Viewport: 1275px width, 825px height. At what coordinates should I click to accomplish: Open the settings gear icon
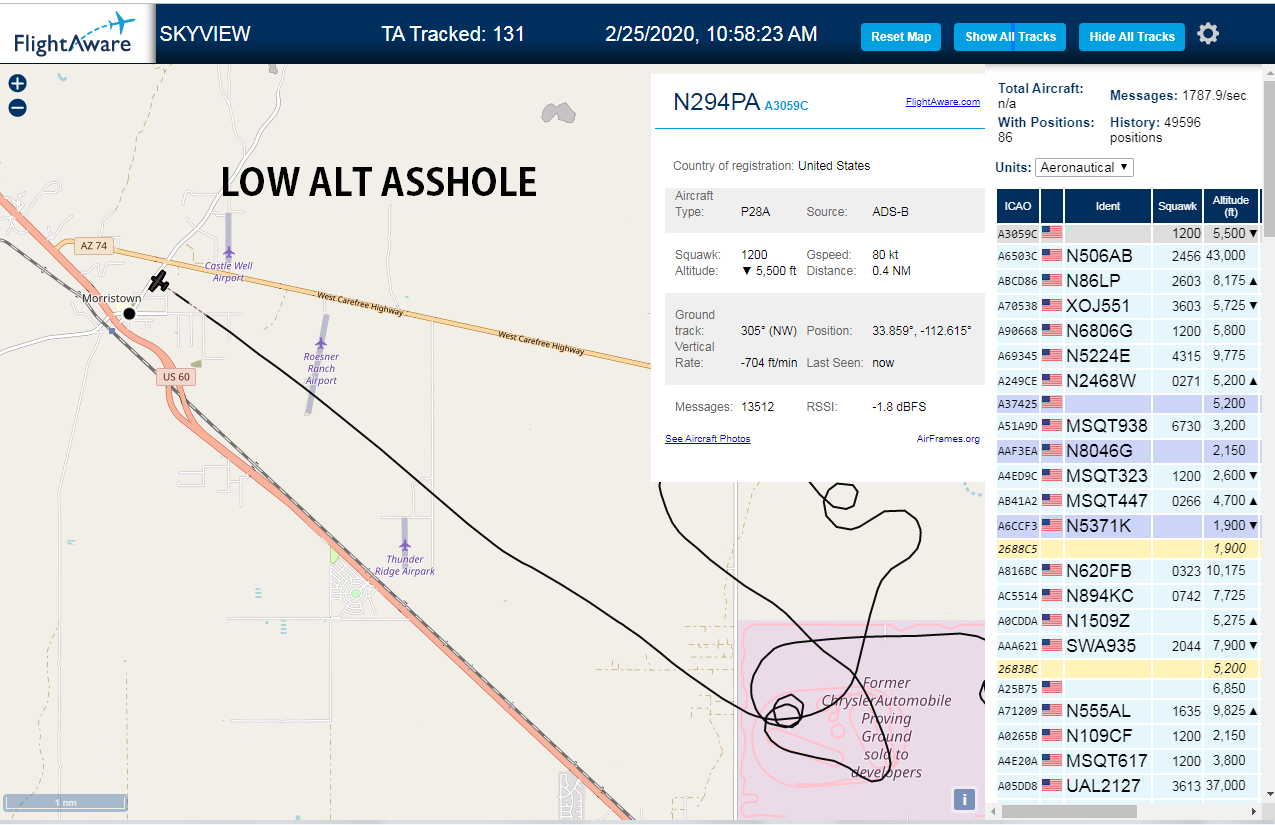coord(1208,34)
